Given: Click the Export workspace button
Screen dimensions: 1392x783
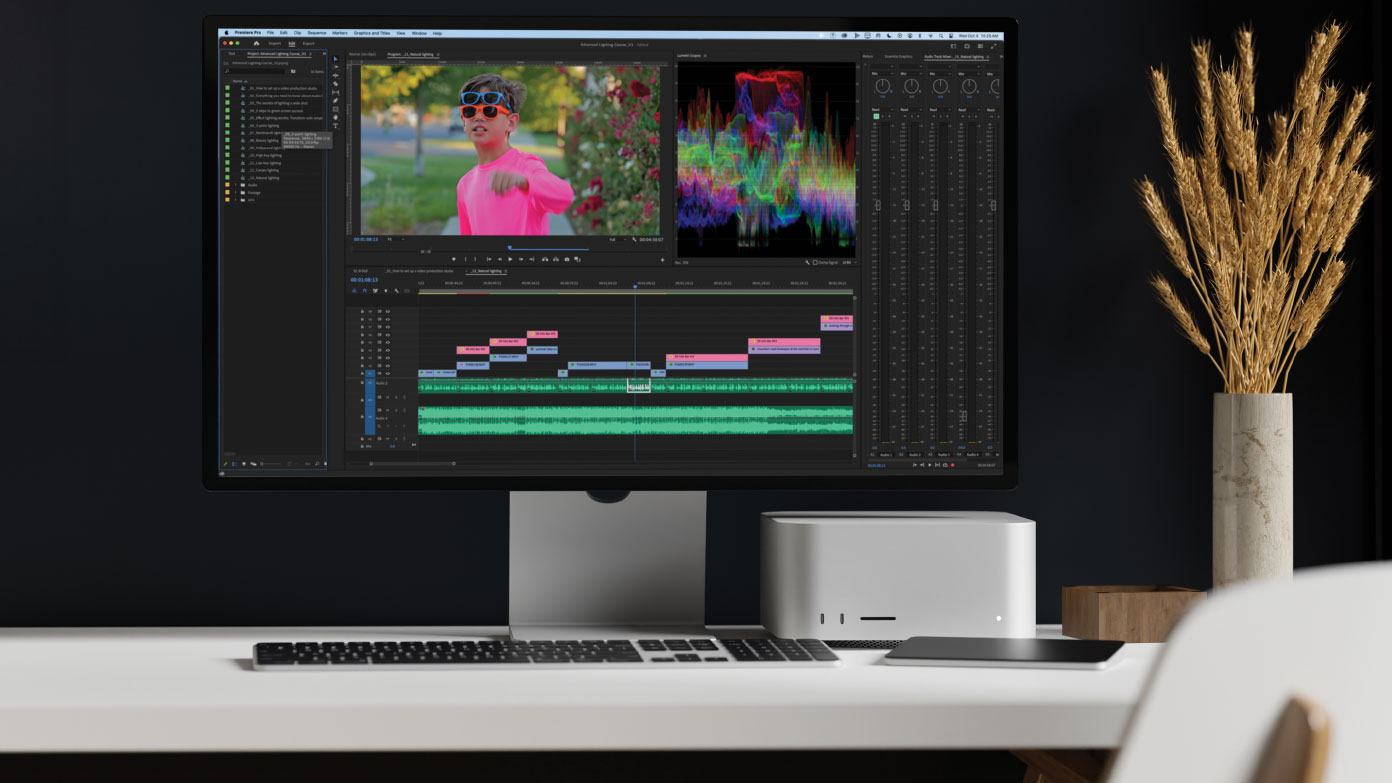Looking at the screenshot, I should coord(308,43).
